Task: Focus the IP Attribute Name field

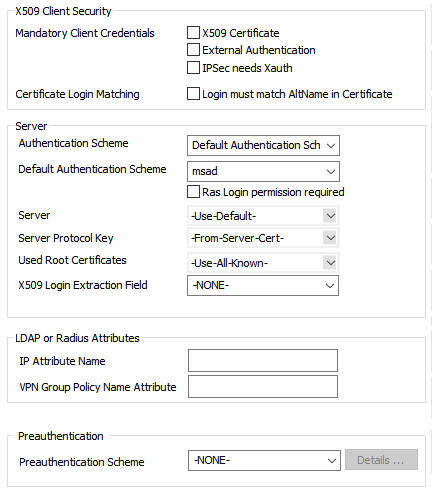Action: [263, 360]
